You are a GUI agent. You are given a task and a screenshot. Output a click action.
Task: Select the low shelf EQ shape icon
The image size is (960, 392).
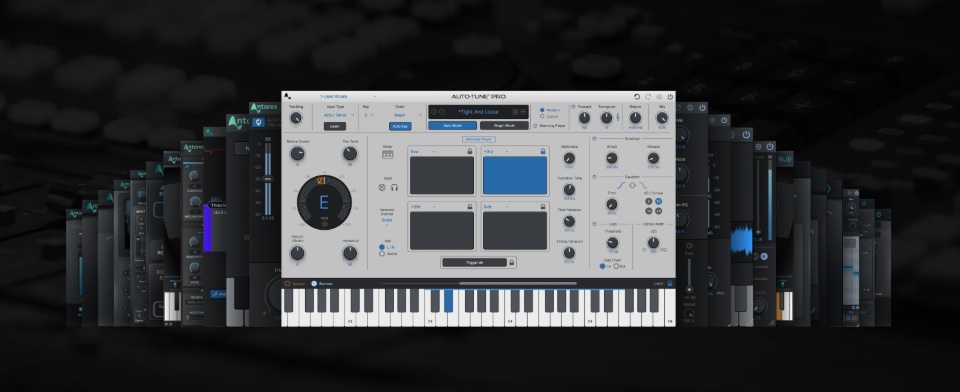(621, 185)
